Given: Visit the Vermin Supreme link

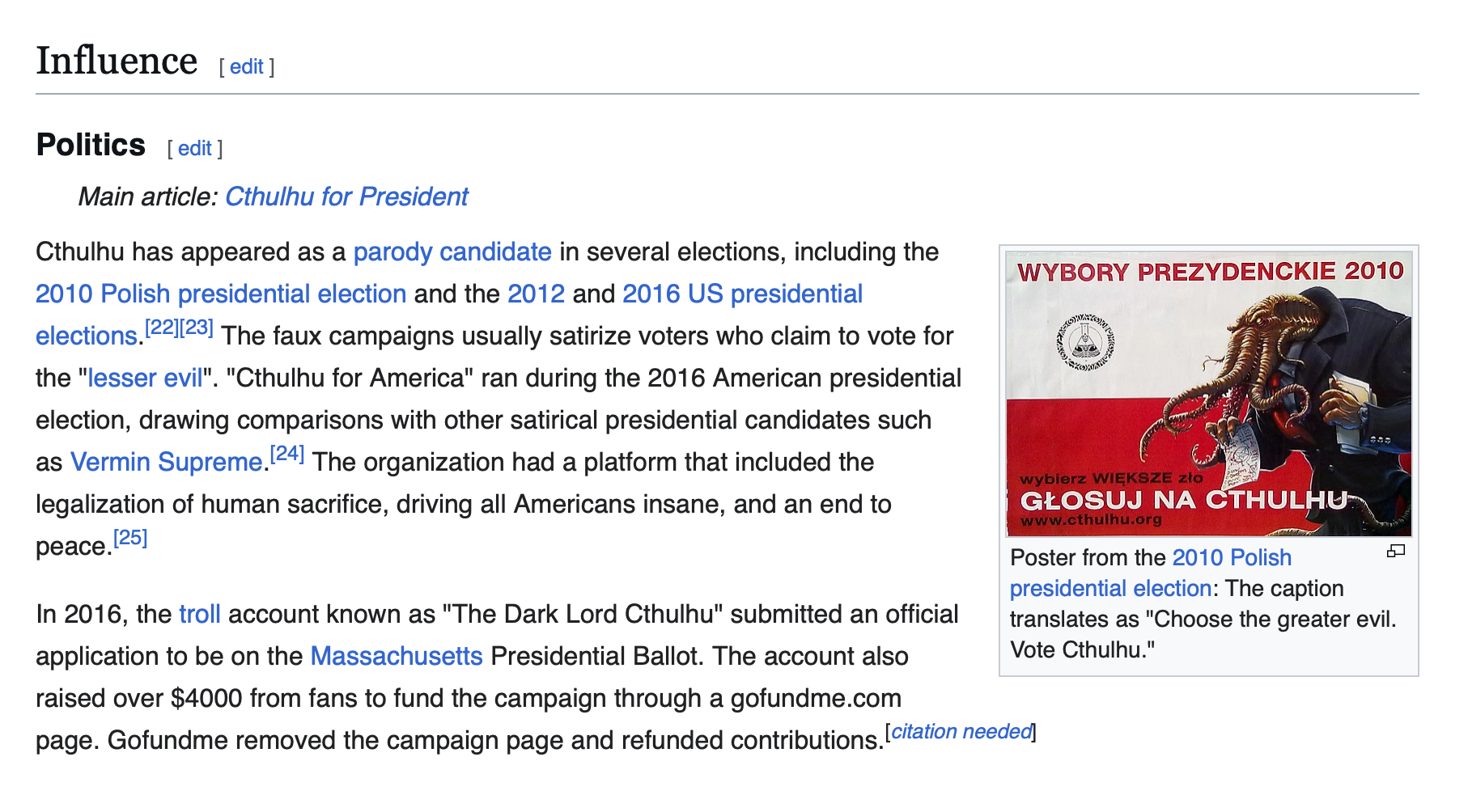Looking at the screenshot, I should 167,463.
